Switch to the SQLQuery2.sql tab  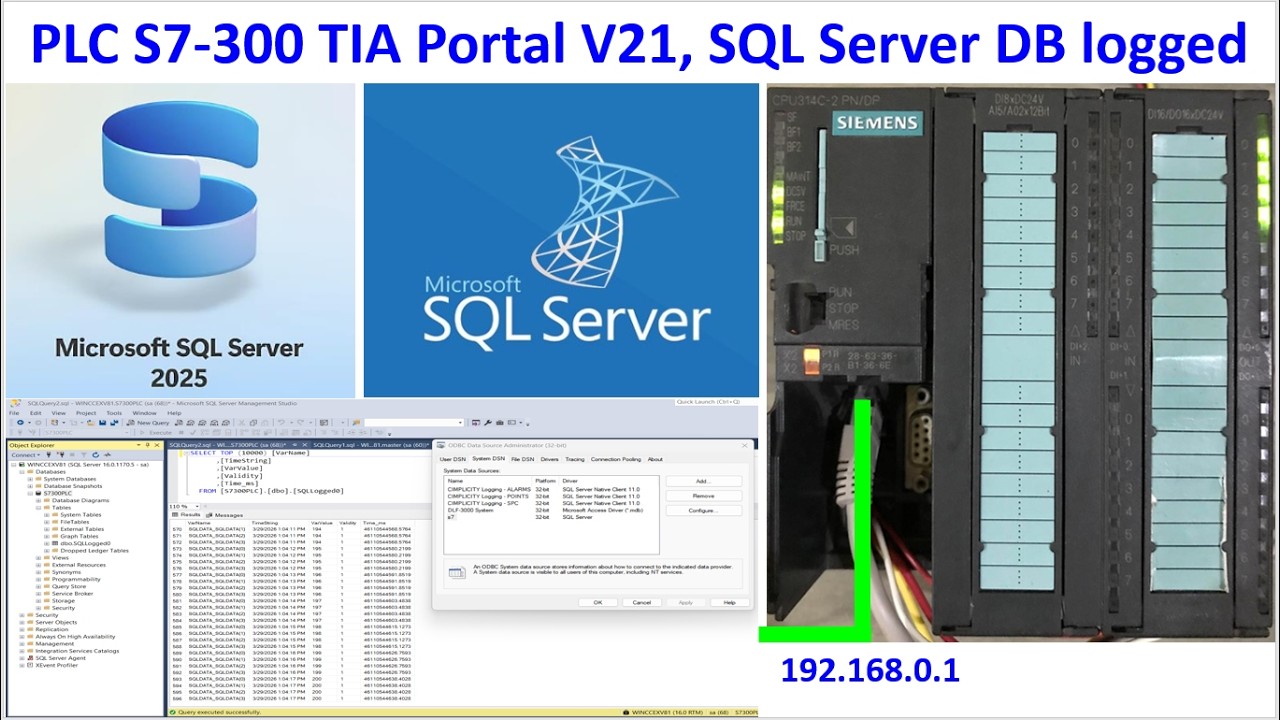pyautogui.click(x=238, y=445)
